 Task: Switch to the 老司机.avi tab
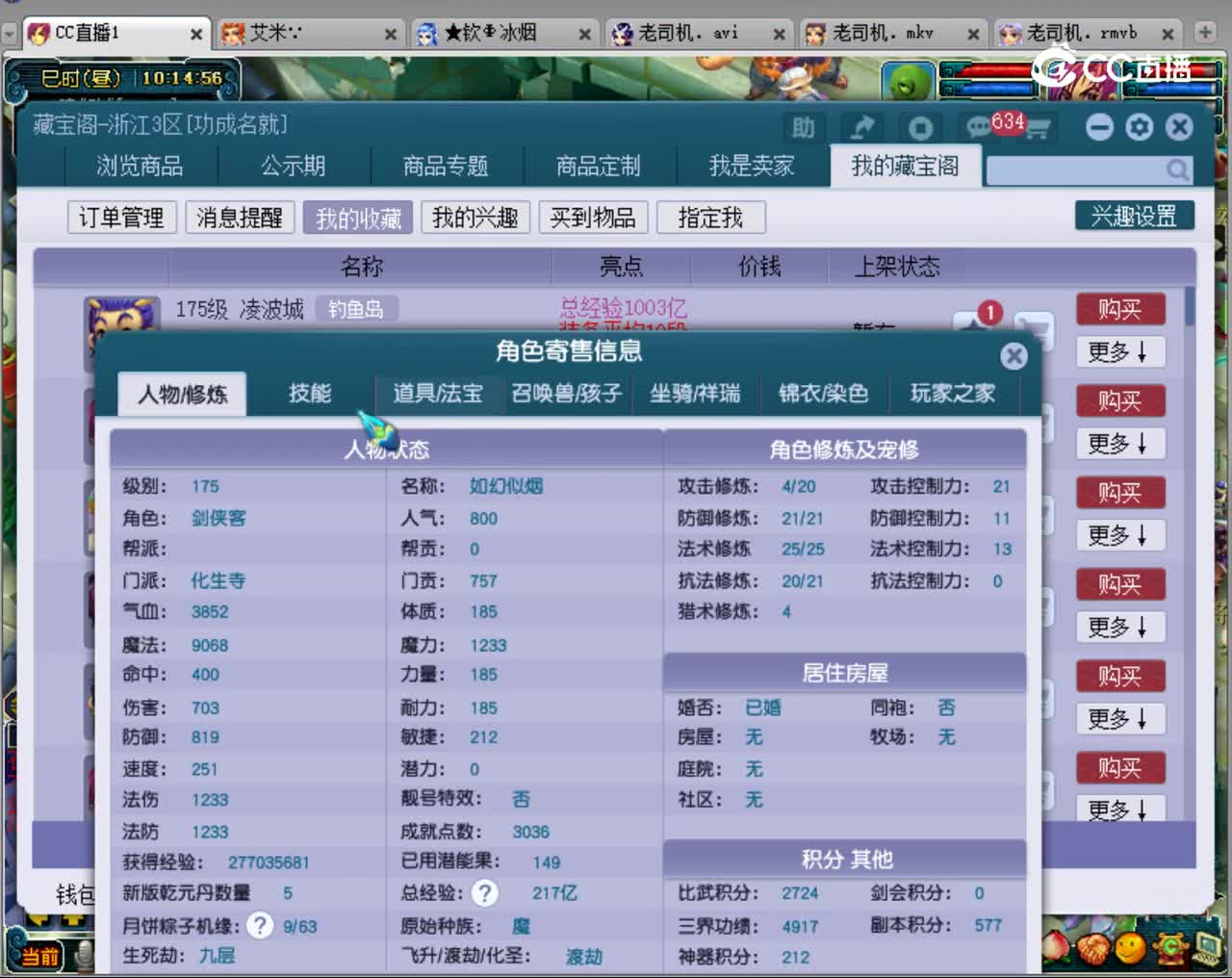tap(698, 34)
